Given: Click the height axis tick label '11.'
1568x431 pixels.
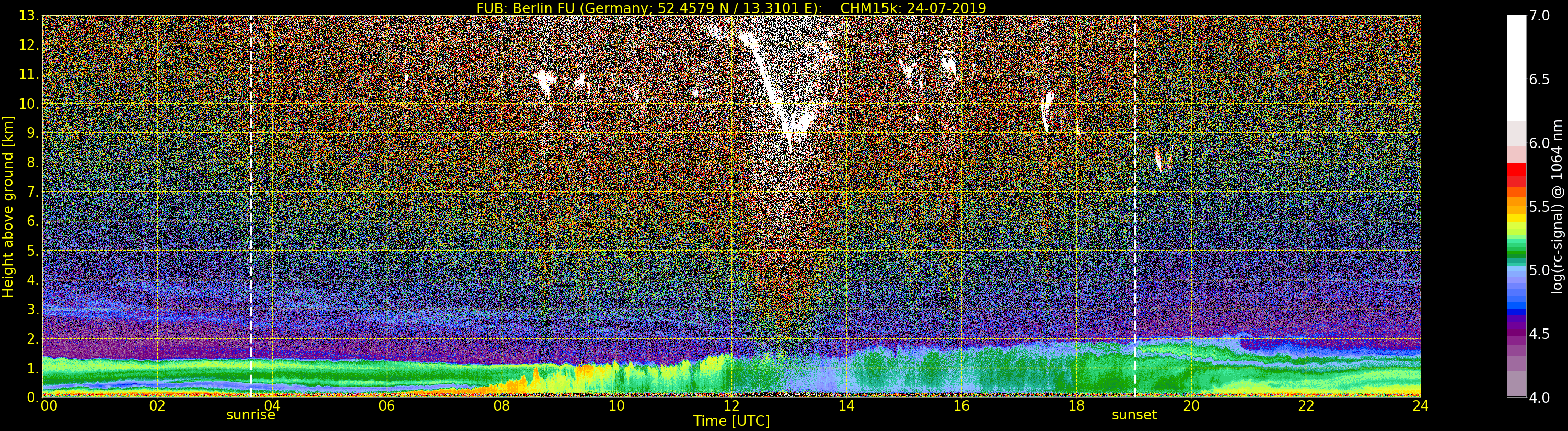Looking at the screenshot, I should tap(29, 74).
